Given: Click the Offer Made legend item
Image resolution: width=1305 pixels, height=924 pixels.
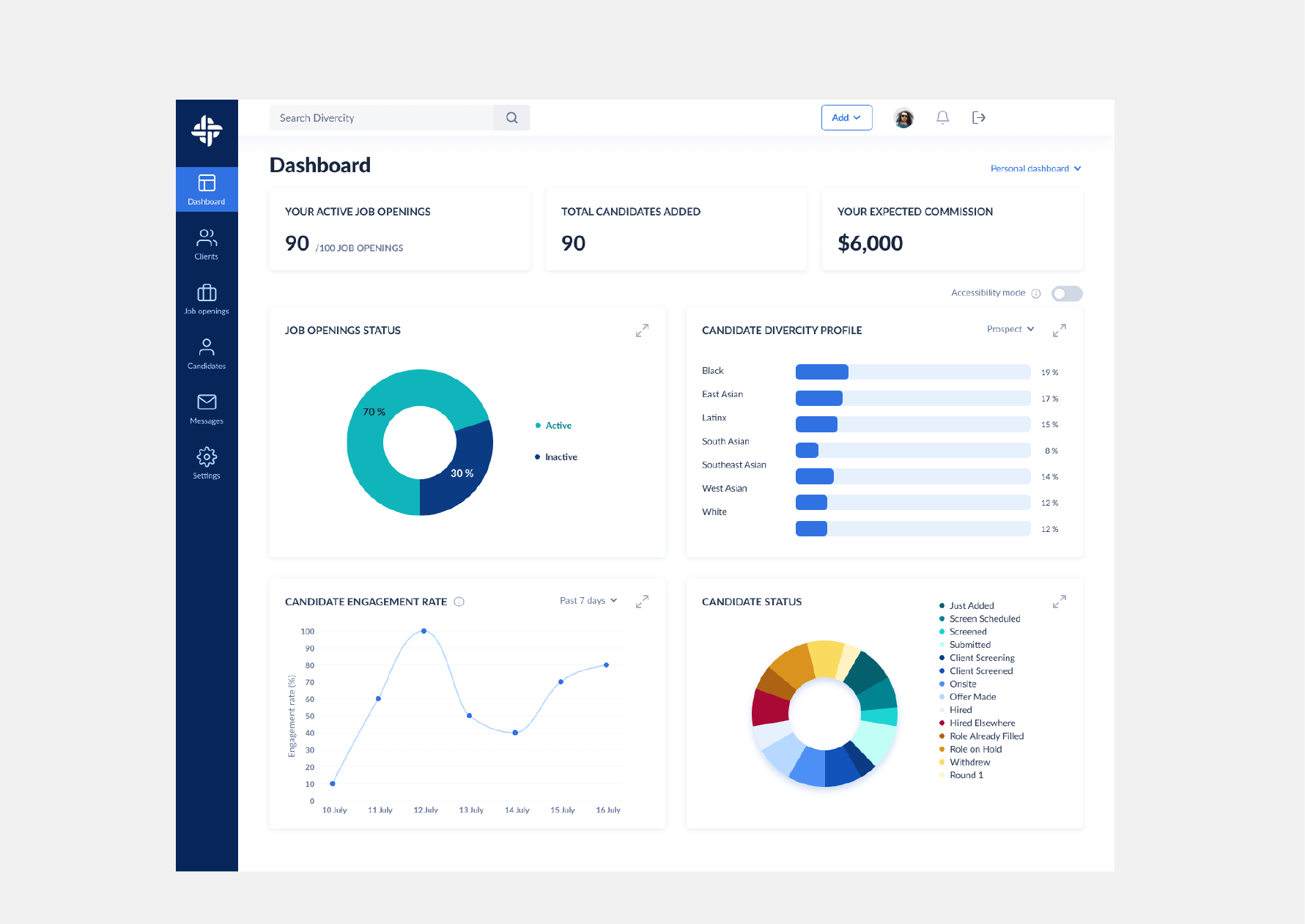Looking at the screenshot, I should point(967,697).
